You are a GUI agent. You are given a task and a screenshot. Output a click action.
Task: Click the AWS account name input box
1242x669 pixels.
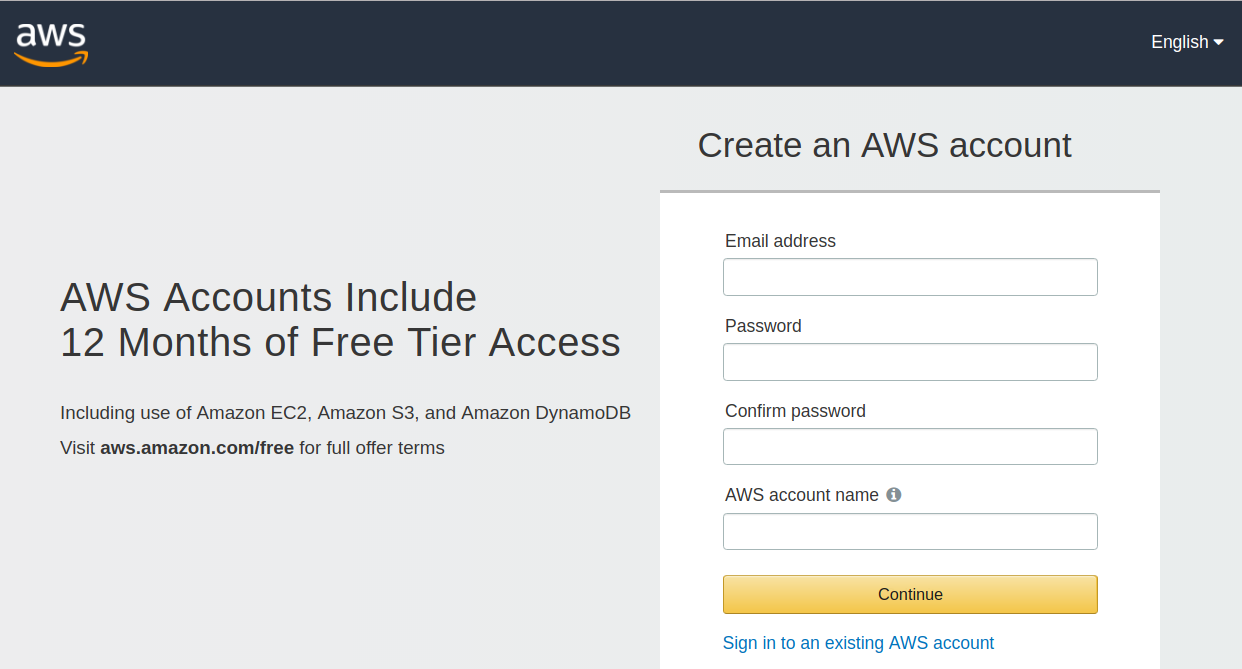coord(910,532)
